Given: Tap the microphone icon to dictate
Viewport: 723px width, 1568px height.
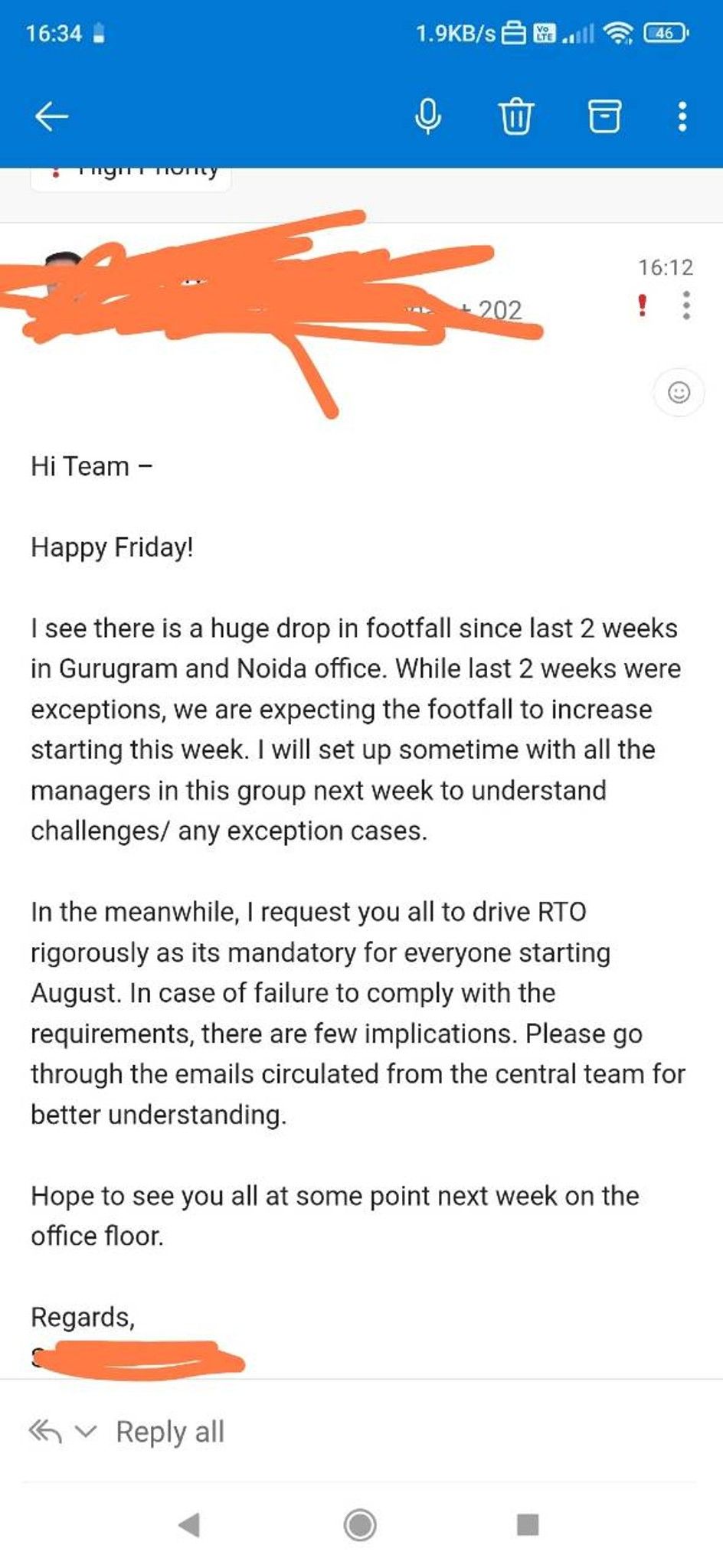Looking at the screenshot, I should pyautogui.click(x=428, y=116).
